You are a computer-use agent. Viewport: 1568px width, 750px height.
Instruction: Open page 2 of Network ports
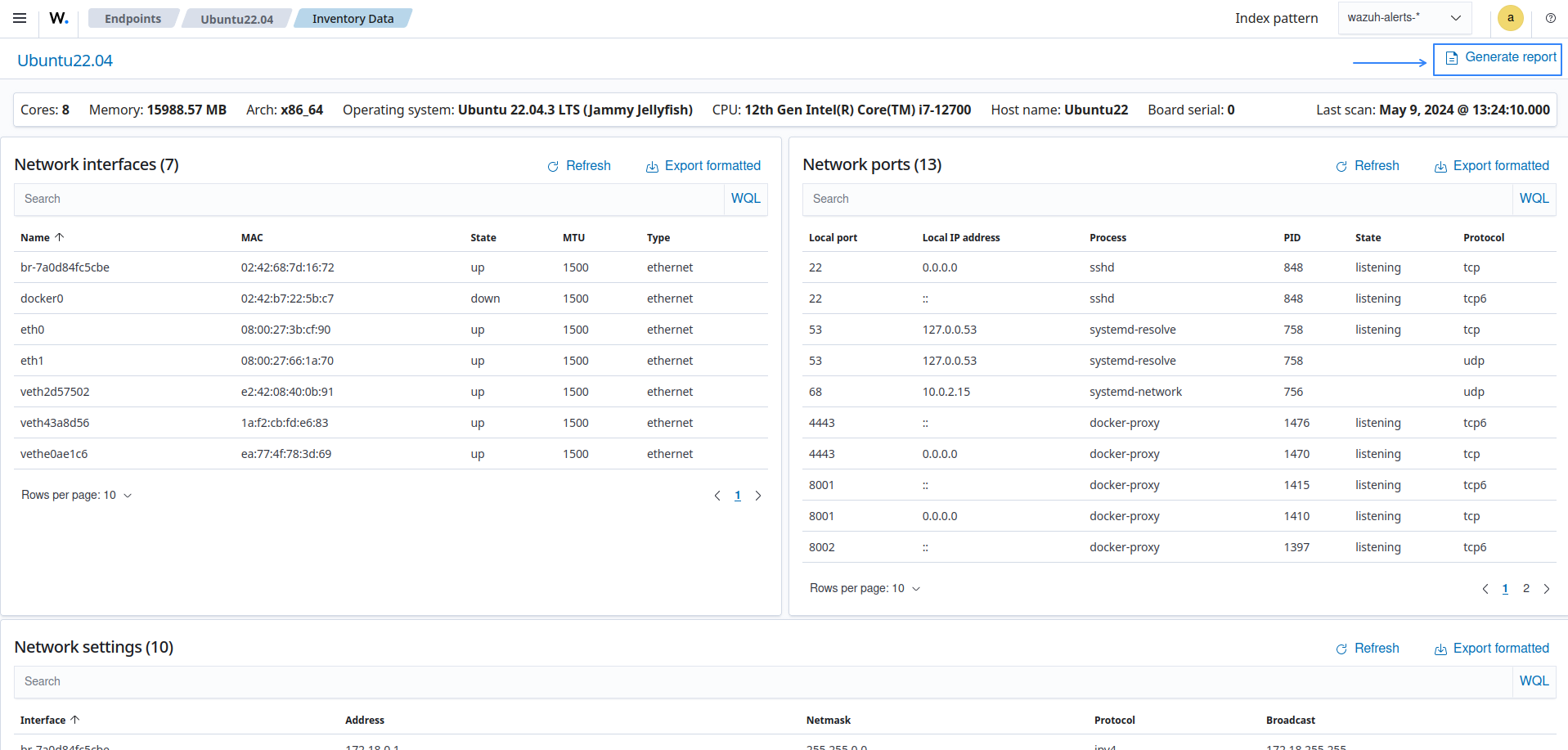pyautogui.click(x=1525, y=589)
